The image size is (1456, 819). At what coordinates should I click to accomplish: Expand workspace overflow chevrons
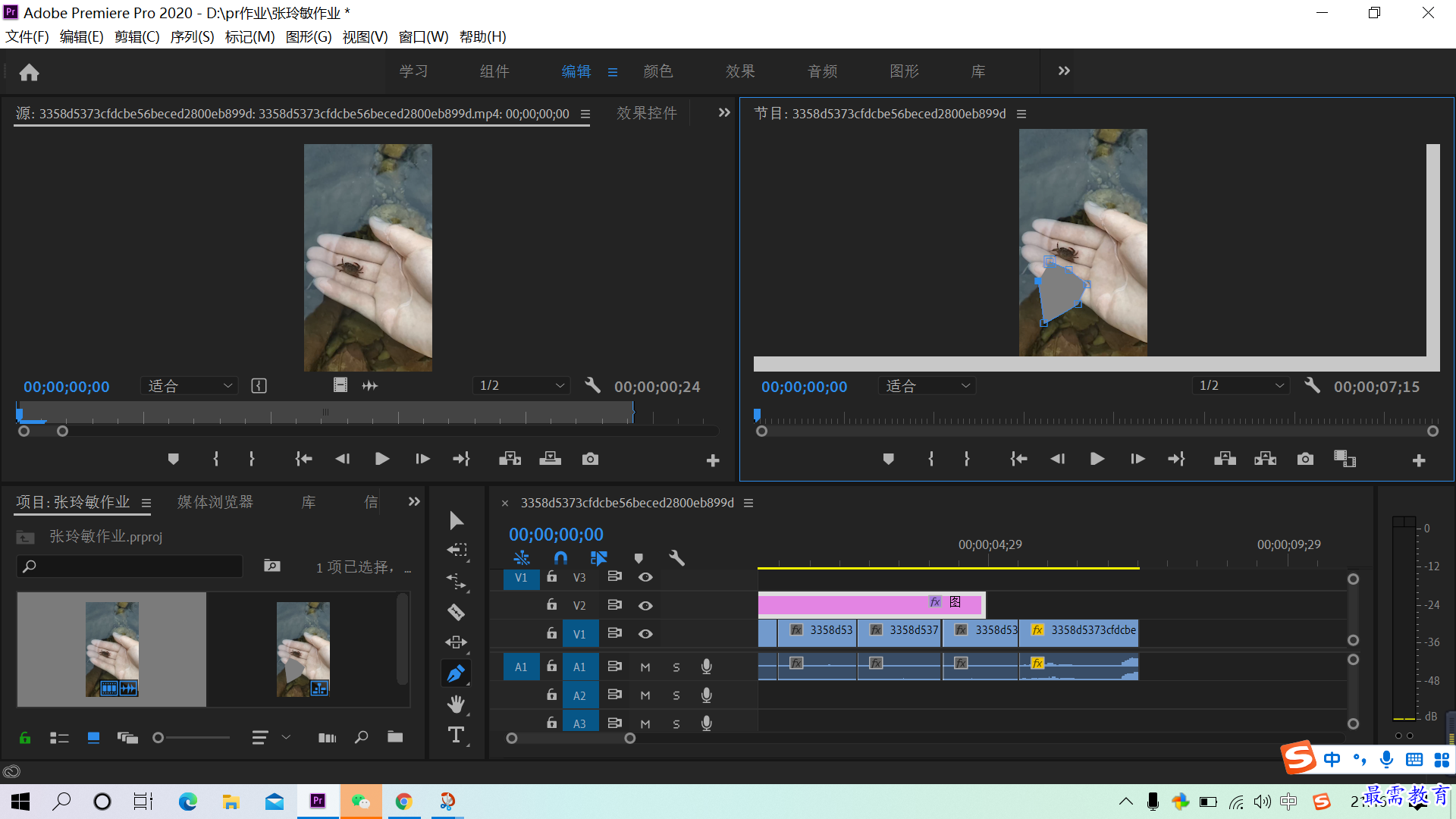(x=1064, y=71)
